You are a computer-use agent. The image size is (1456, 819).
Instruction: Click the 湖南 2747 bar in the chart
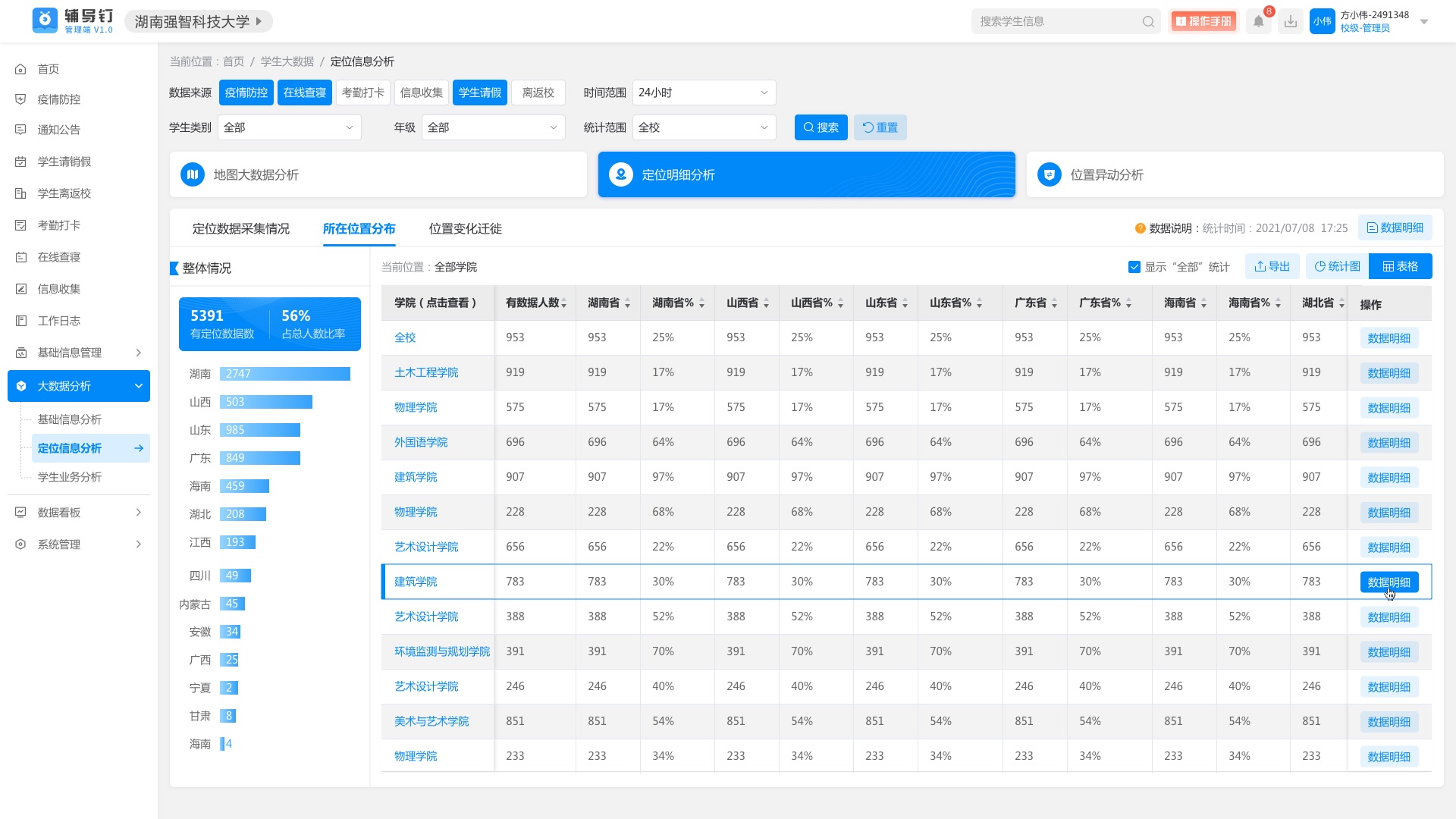point(284,374)
